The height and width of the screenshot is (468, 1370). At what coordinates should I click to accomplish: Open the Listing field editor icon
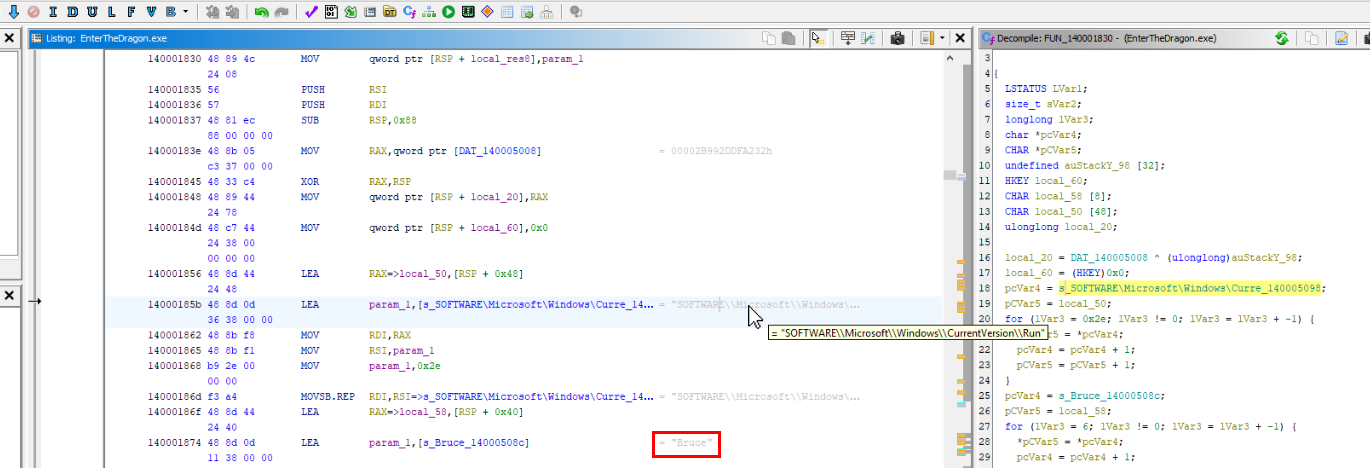[848, 38]
